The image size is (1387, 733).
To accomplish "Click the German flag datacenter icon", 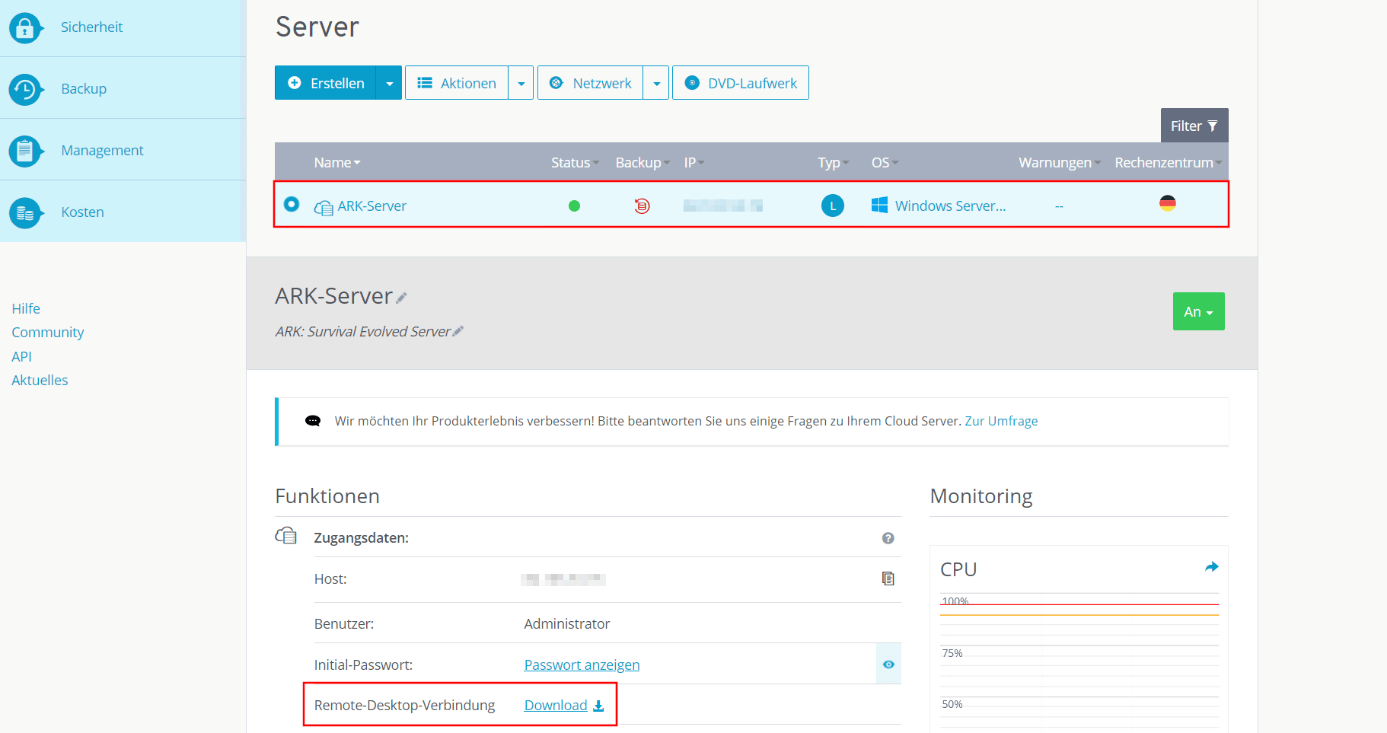I will pos(1167,203).
